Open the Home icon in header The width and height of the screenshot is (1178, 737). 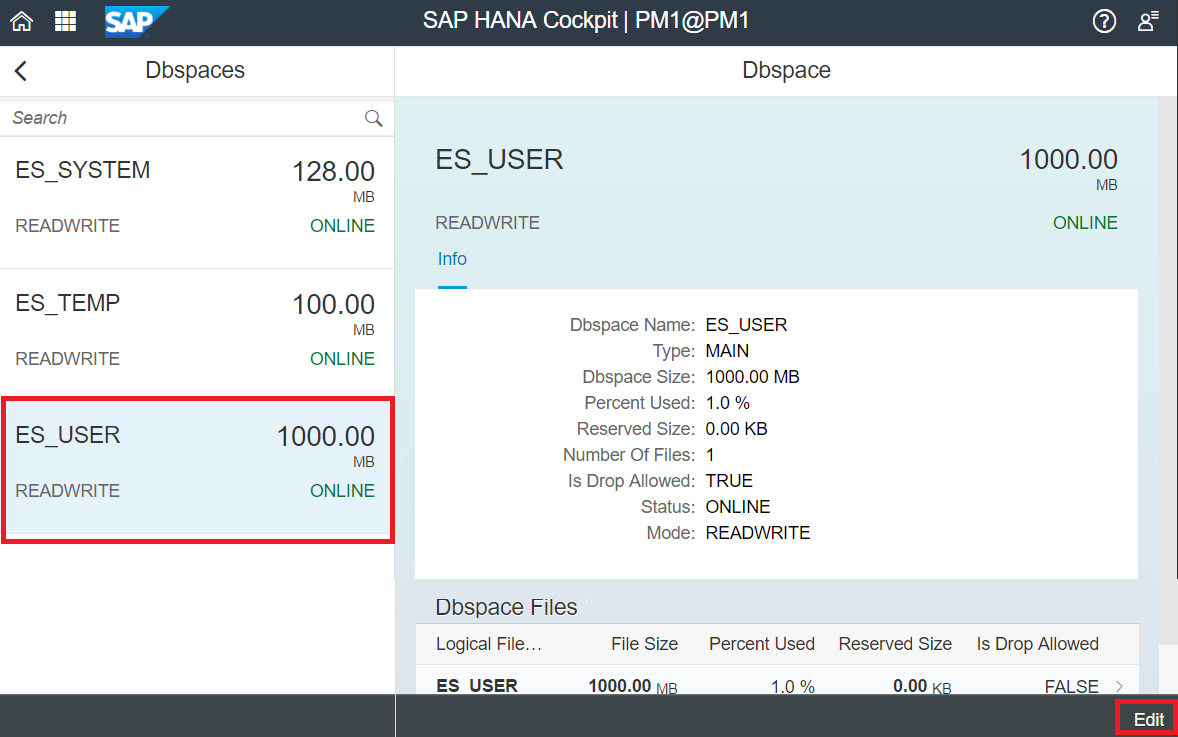21,21
